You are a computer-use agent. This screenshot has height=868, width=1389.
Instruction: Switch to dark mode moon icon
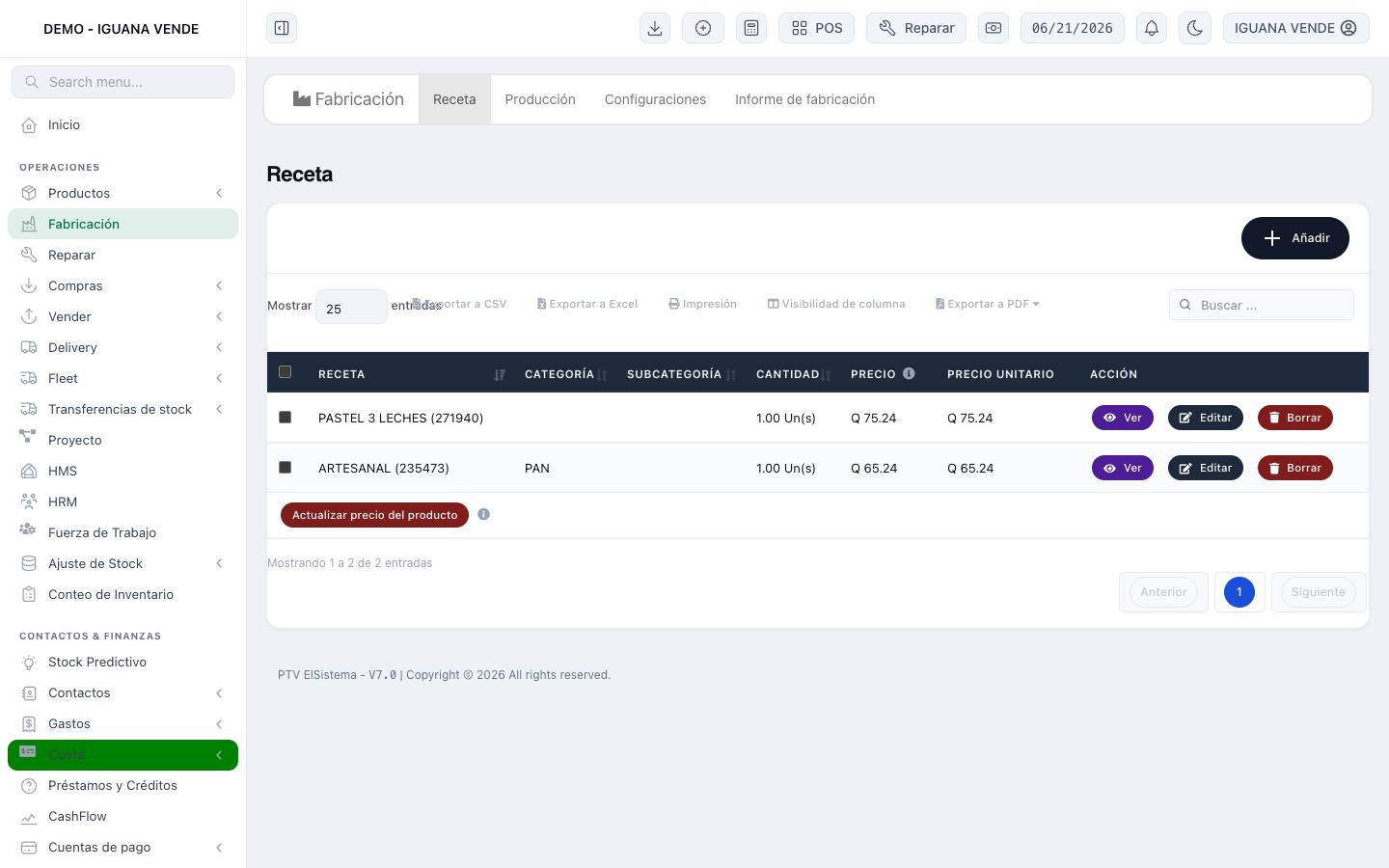pos(1195,28)
